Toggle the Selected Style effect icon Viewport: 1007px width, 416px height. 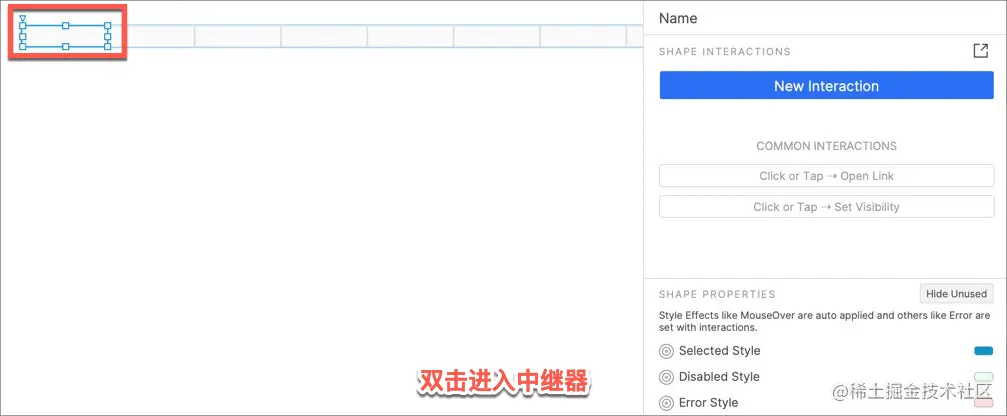click(667, 351)
